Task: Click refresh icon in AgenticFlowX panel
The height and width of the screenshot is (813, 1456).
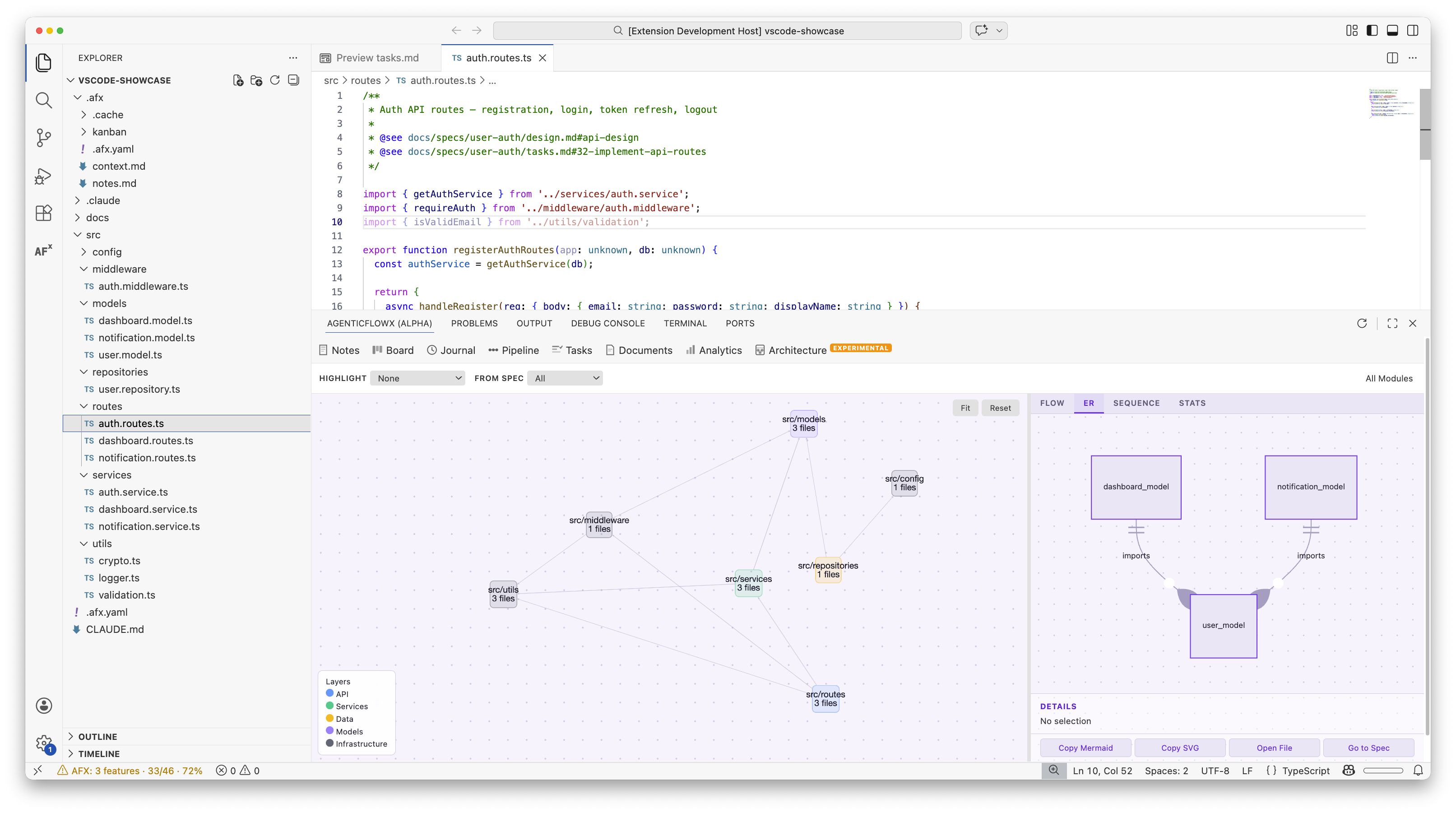Action: tap(1362, 323)
